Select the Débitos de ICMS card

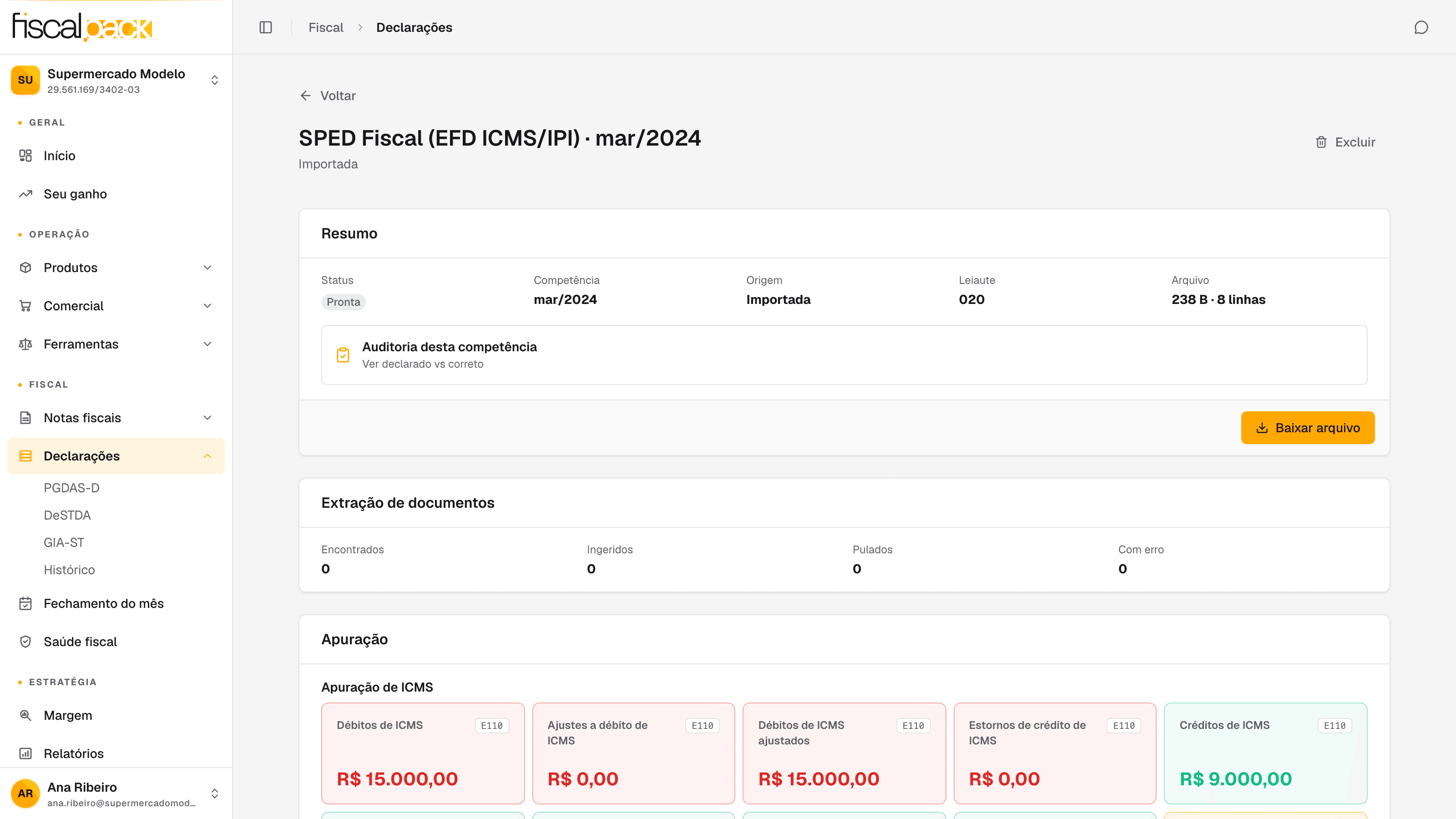pos(422,753)
